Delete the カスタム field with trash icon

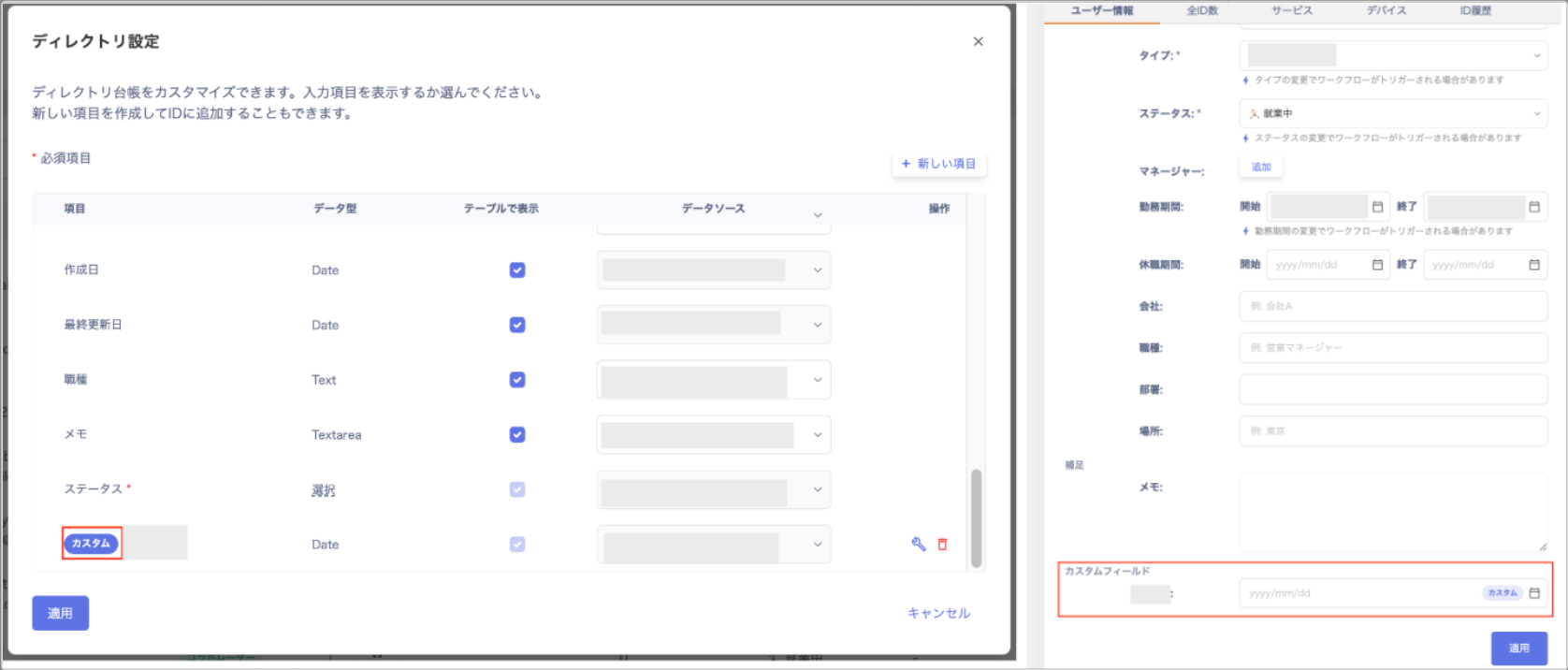coord(942,544)
